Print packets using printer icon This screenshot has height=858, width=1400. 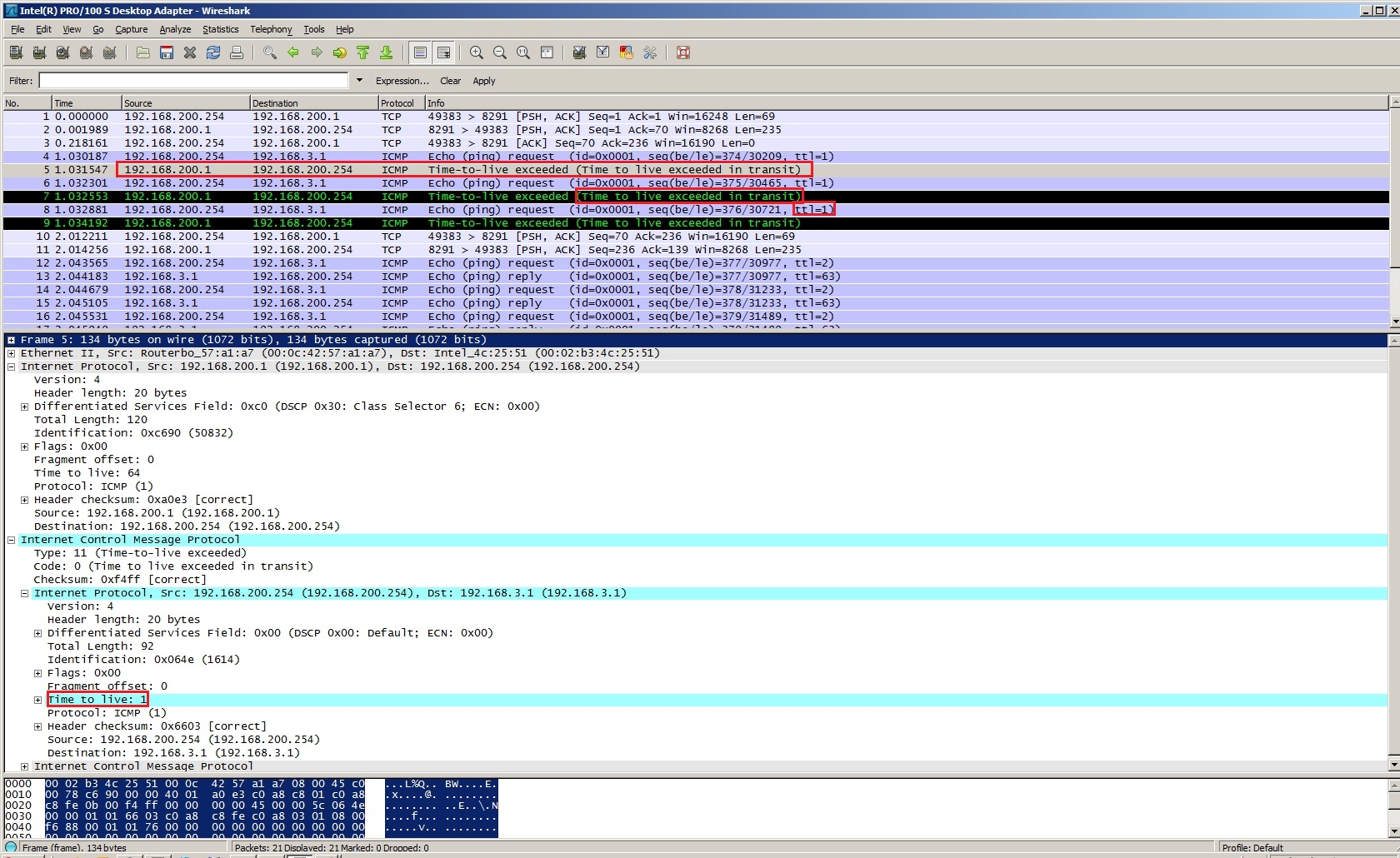click(x=237, y=52)
